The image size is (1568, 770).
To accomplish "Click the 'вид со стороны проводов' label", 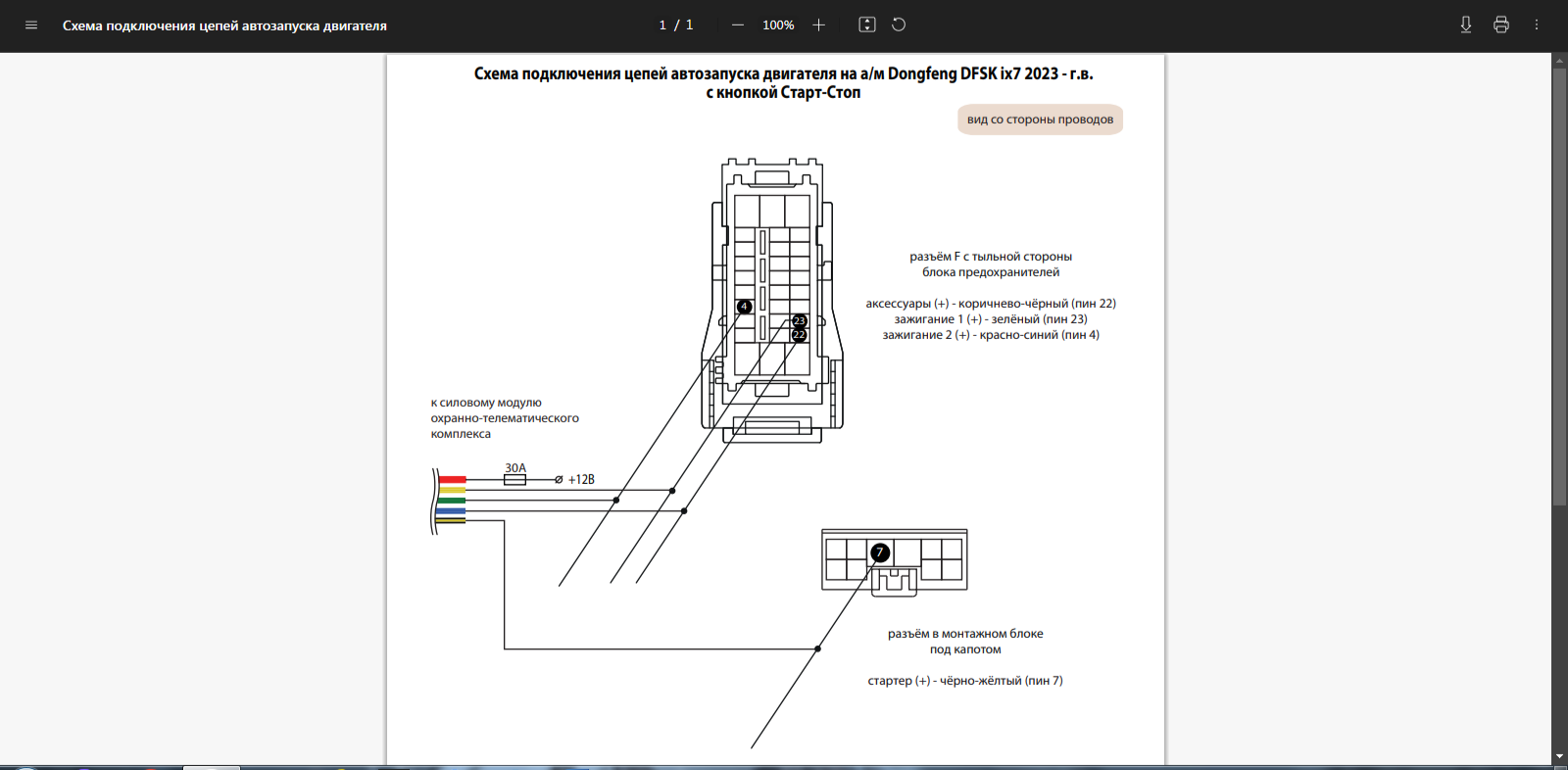I will (1040, 120).
